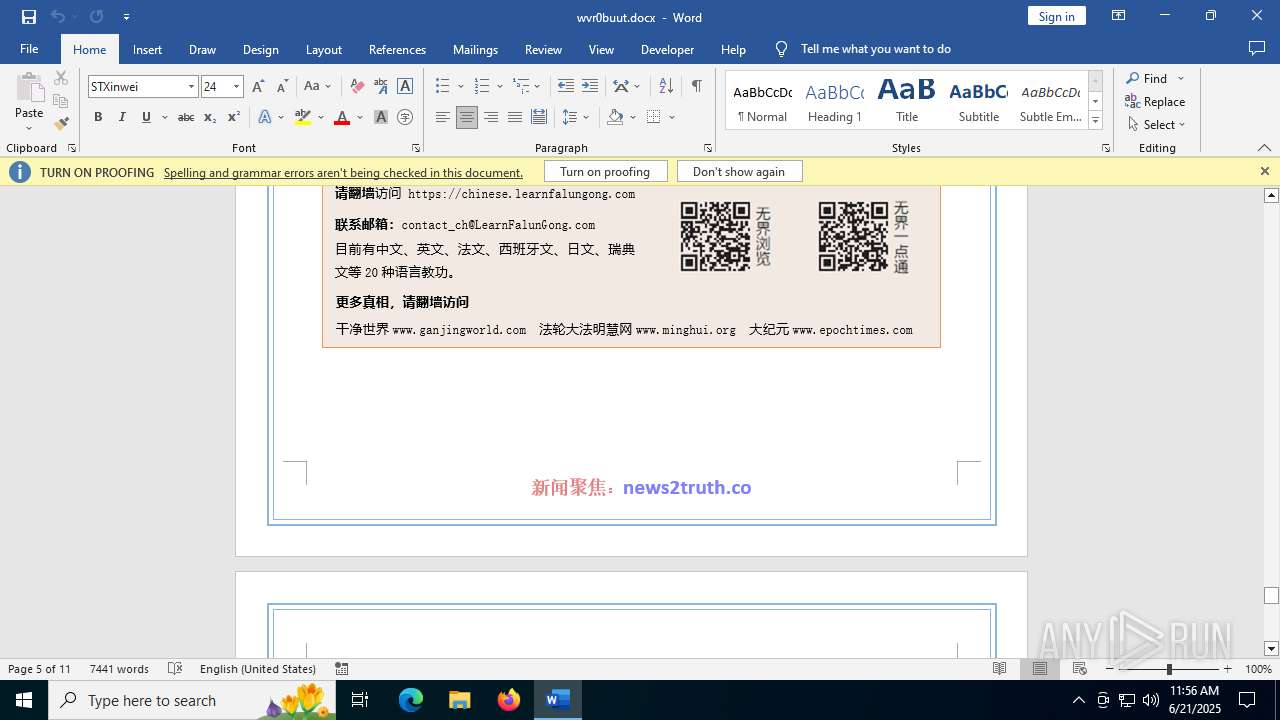Screen dimensions: 1280x720
Task: Toggle Show/Hide paragraph marks
Action: point(697,87)
